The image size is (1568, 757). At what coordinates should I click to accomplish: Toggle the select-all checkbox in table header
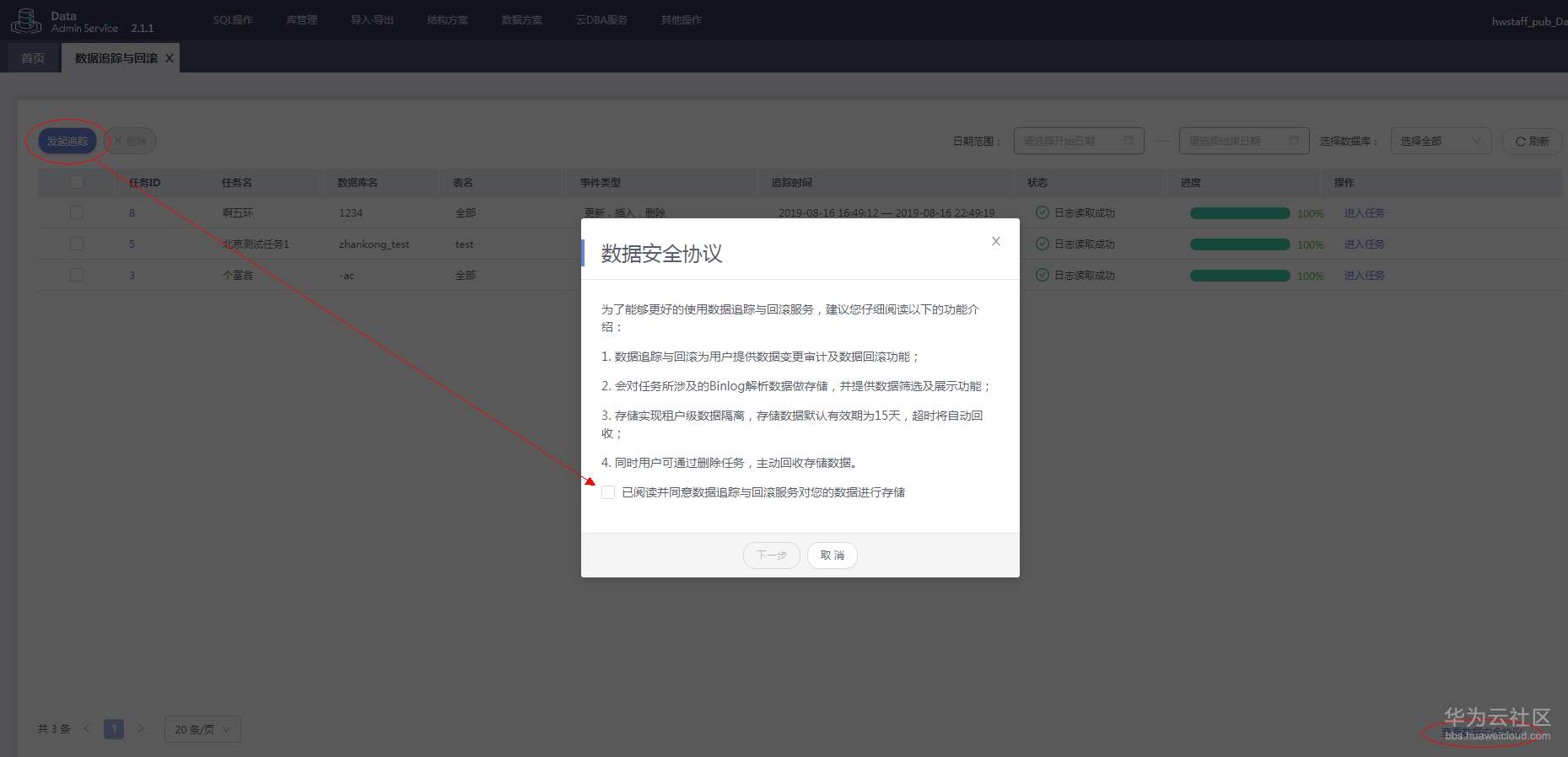pyautogui.click(x=77, y=182)
